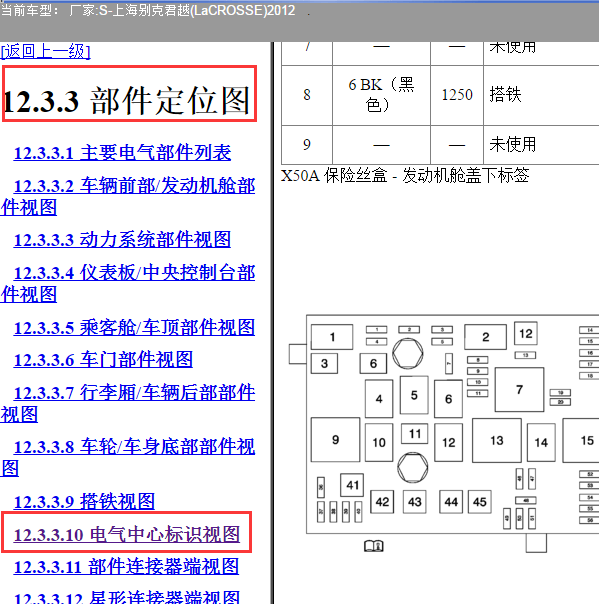The image size is (599, 604).
Task: Open 12.3.3.12 星形连接器端视图 link
Action: (127, 597)
